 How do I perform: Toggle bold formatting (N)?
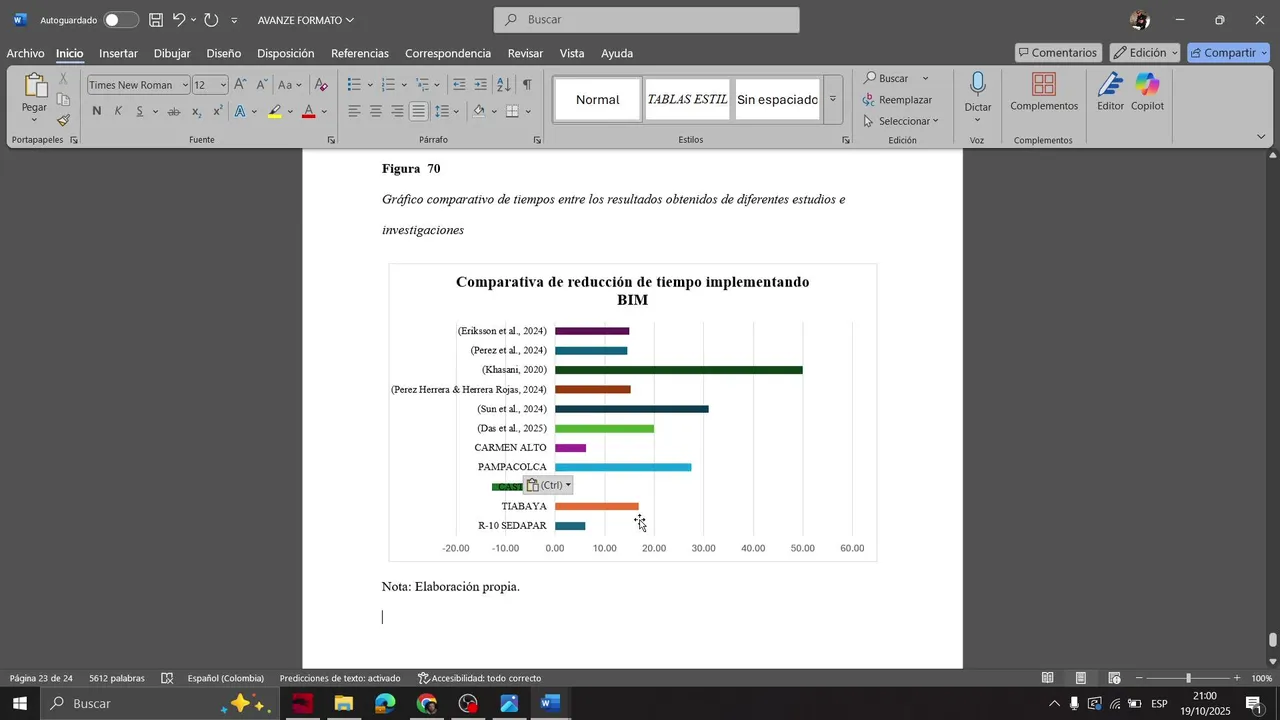tap(97, 111)
